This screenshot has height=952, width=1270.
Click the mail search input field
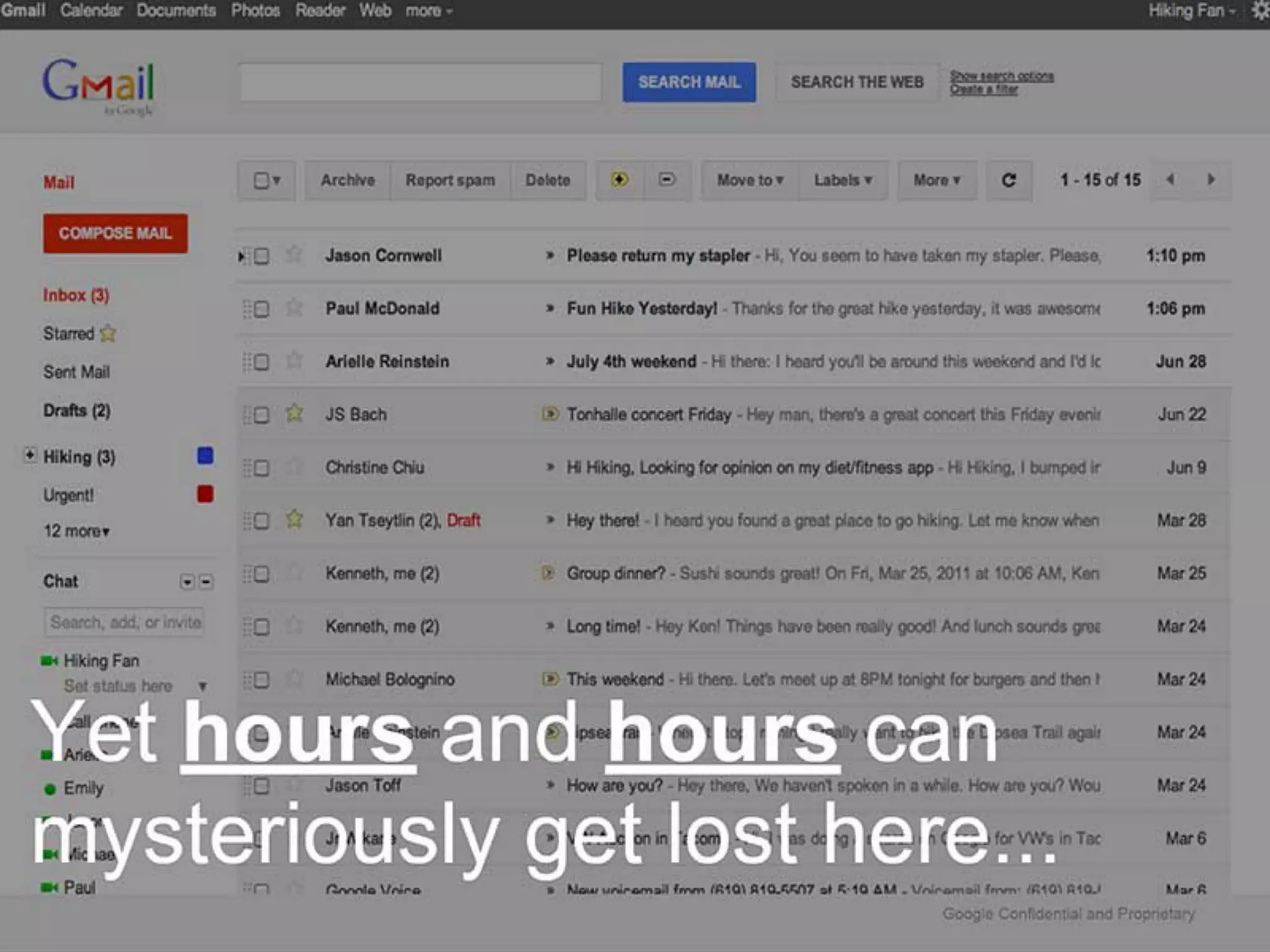[x=420, y=82]
